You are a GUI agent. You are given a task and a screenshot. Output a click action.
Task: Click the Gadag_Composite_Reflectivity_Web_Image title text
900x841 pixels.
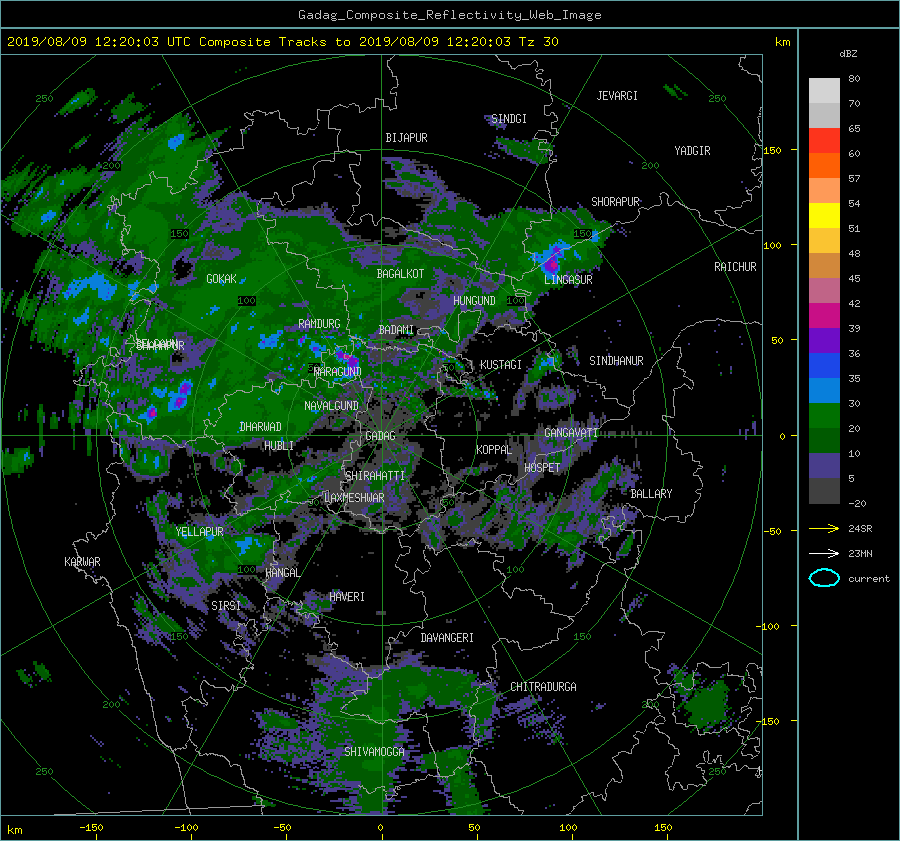coord(449,15)
